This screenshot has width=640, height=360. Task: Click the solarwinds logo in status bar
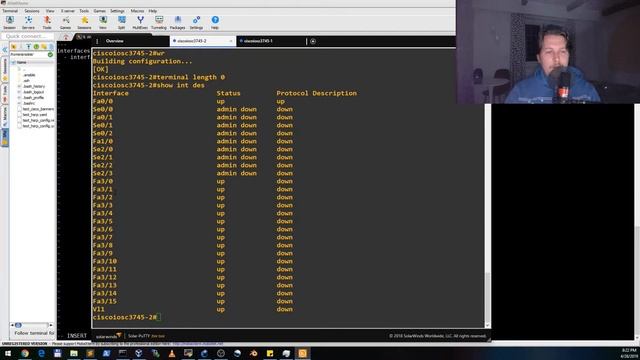[108, 336]
